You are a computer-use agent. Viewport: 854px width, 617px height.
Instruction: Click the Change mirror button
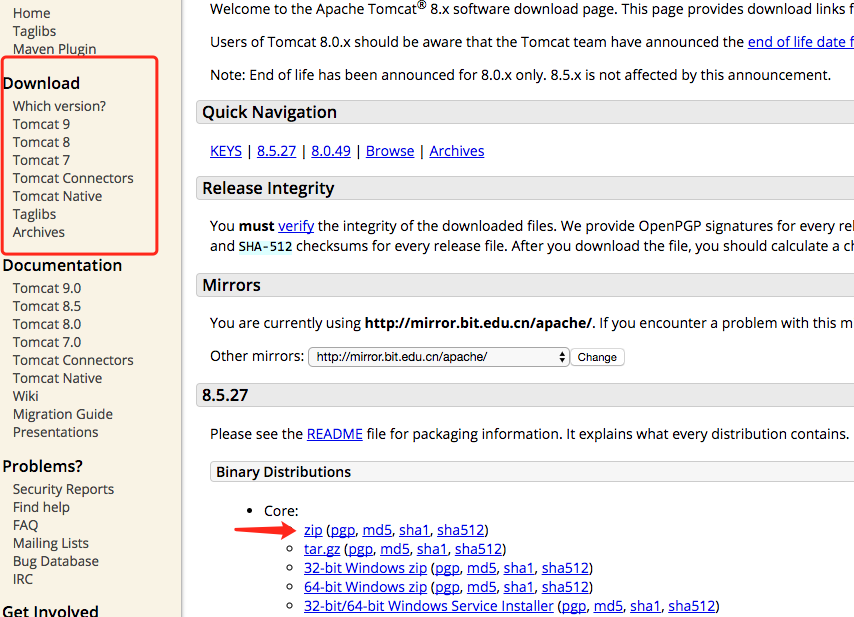597,357
